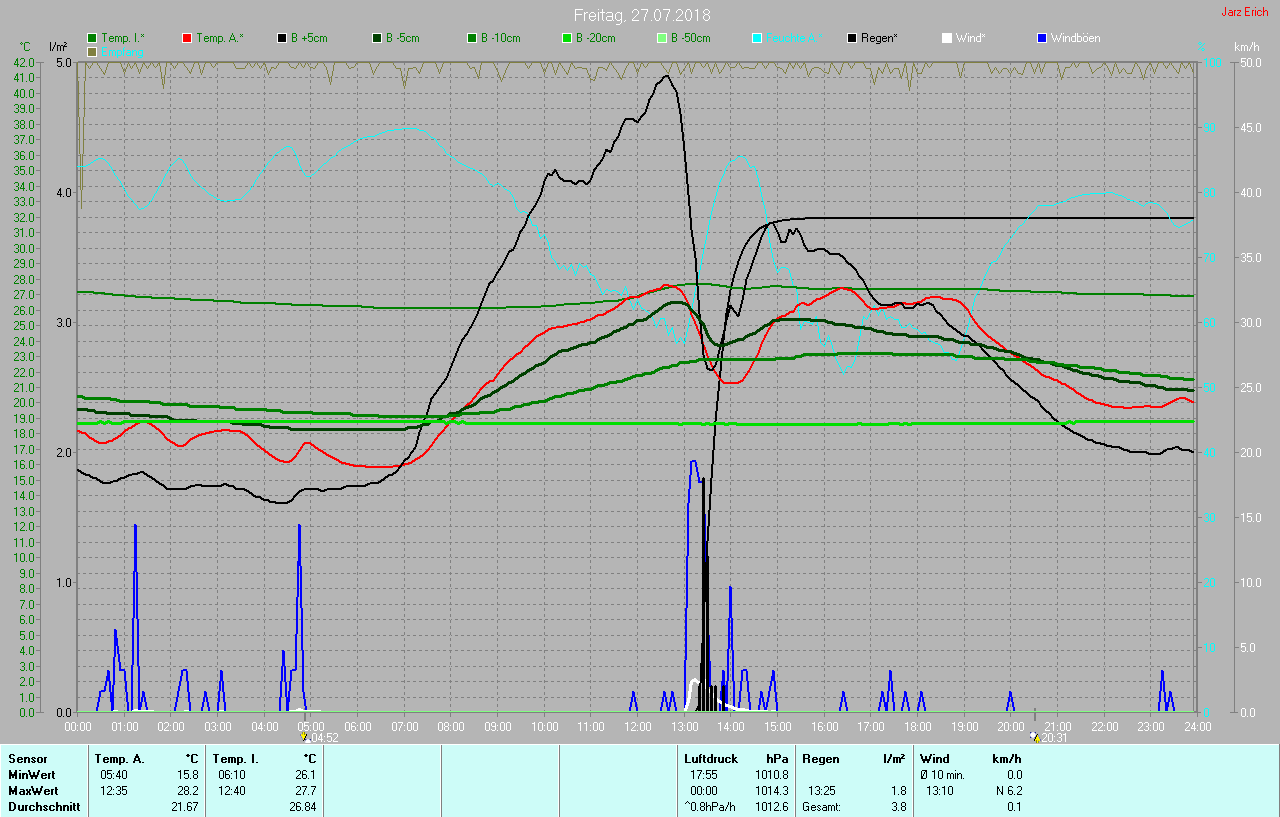Screen dimensions: 1280x817
Task: Click the Wind column header in table
Action: click(935, 759)
